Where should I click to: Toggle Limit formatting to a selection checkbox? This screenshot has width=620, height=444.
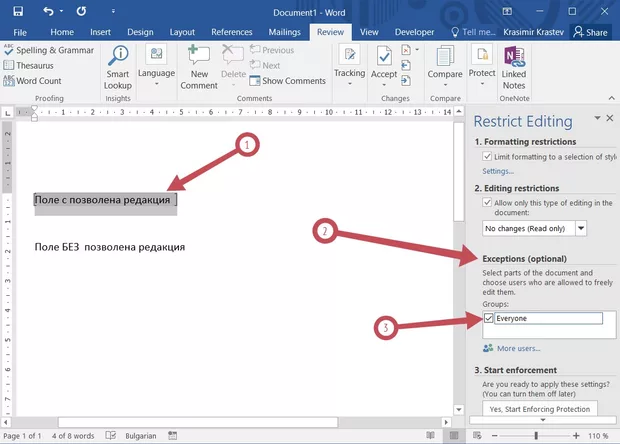[487, 156]
